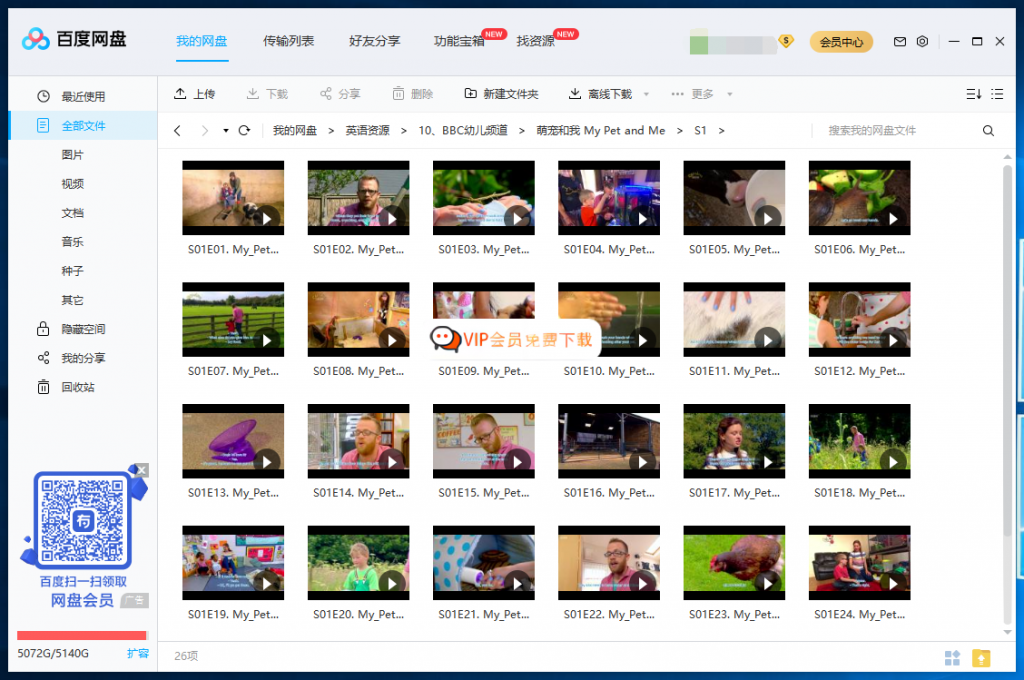Click the upload 上传 button
Image resolution: width=1024 pixels, height=680 pixels.
point(194,94)
